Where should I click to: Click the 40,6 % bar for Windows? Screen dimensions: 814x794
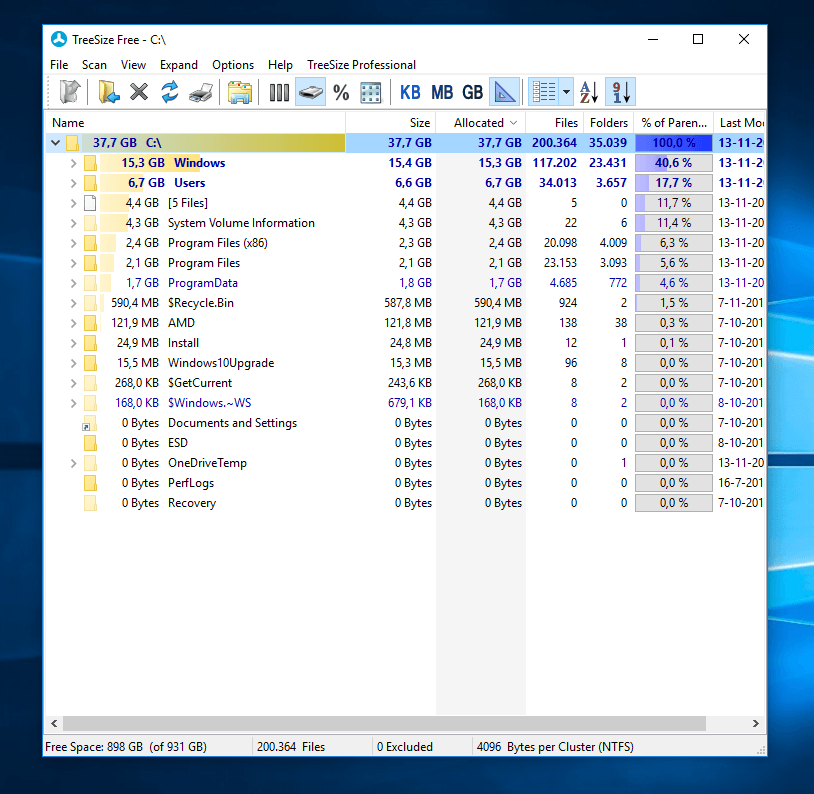pos(674,163)
